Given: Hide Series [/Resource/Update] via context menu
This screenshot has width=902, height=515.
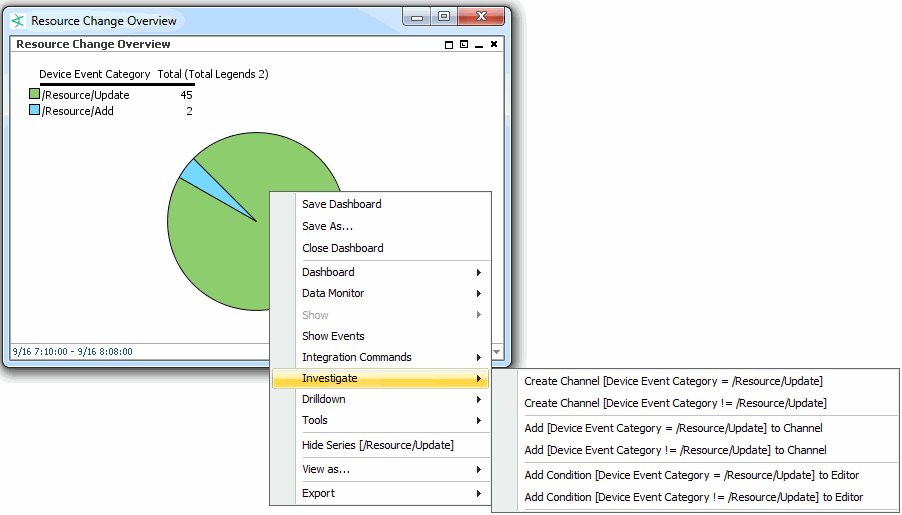Looking at the screenshot, I should click(377, 445).
